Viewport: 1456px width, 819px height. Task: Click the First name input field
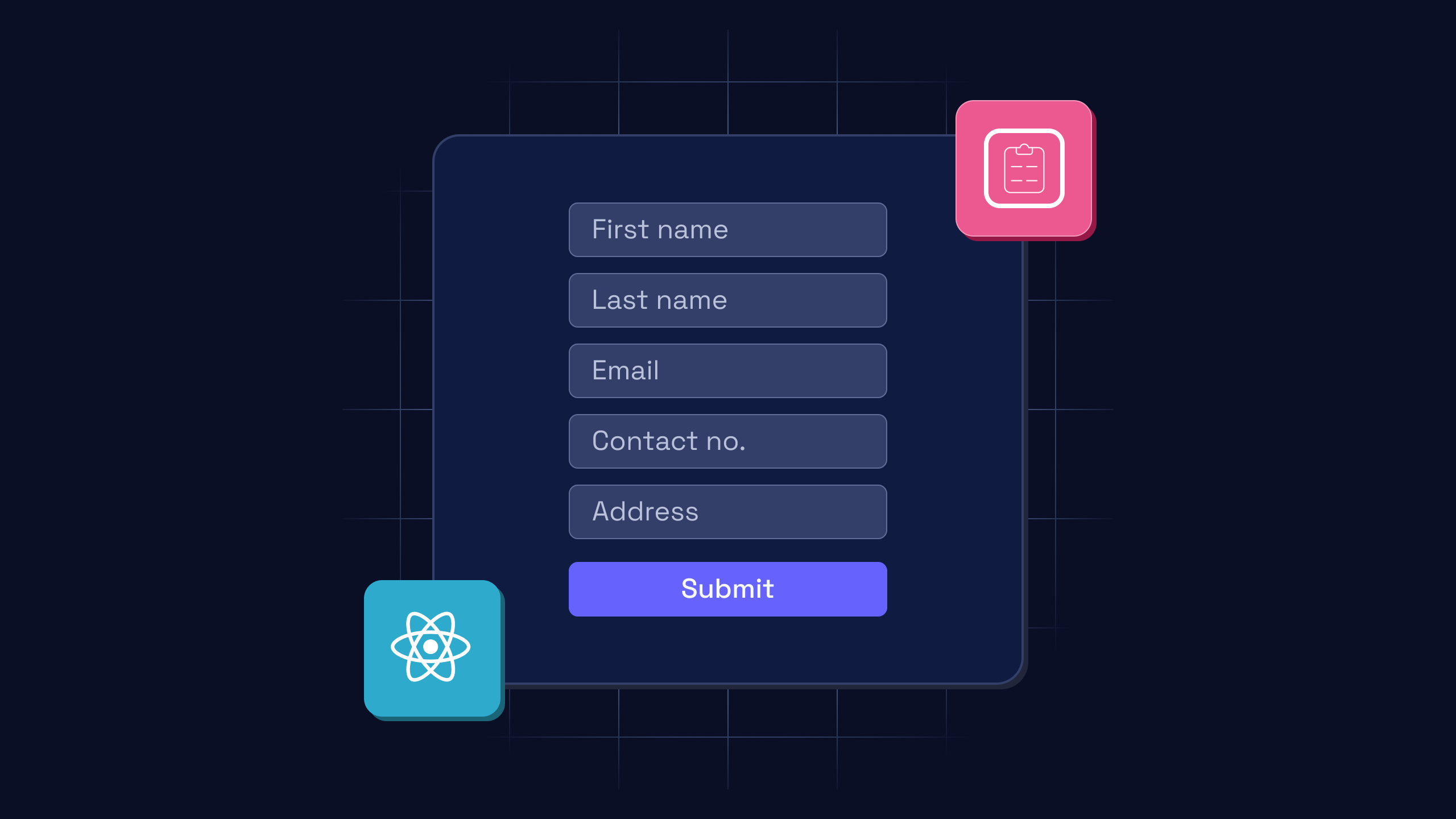(728, 229)
